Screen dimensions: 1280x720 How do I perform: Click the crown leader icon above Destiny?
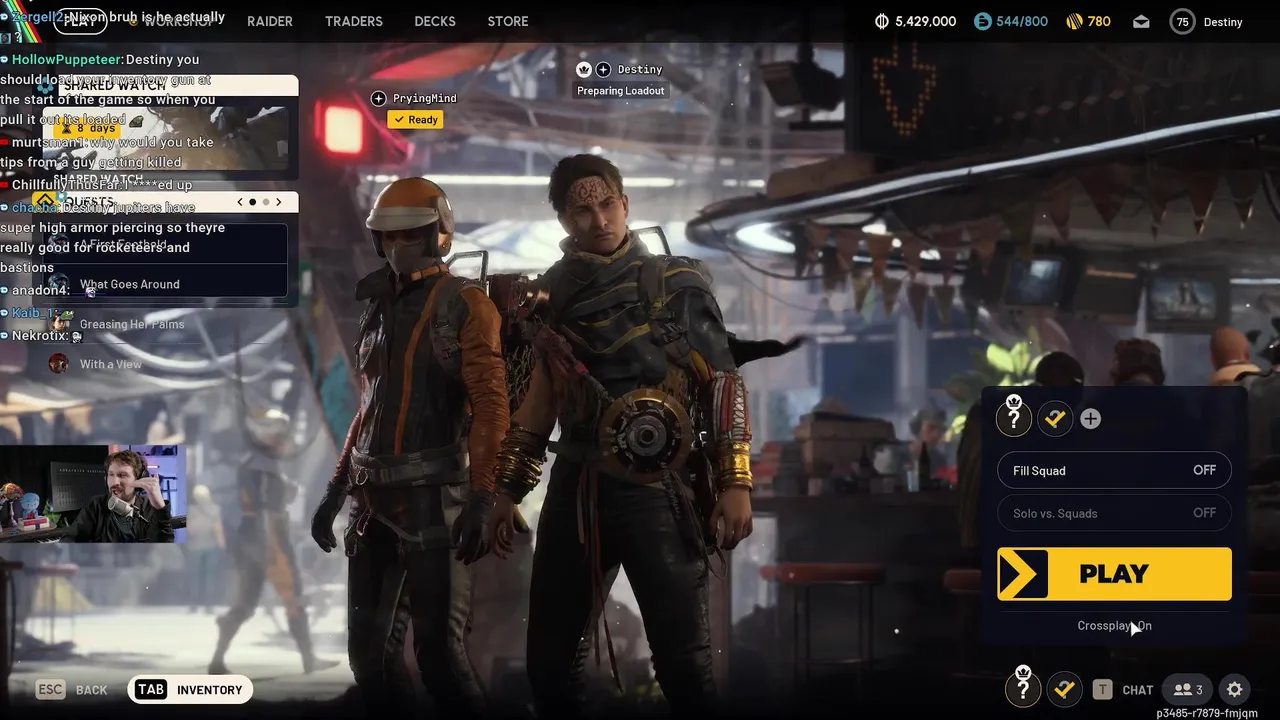point(584,69)
